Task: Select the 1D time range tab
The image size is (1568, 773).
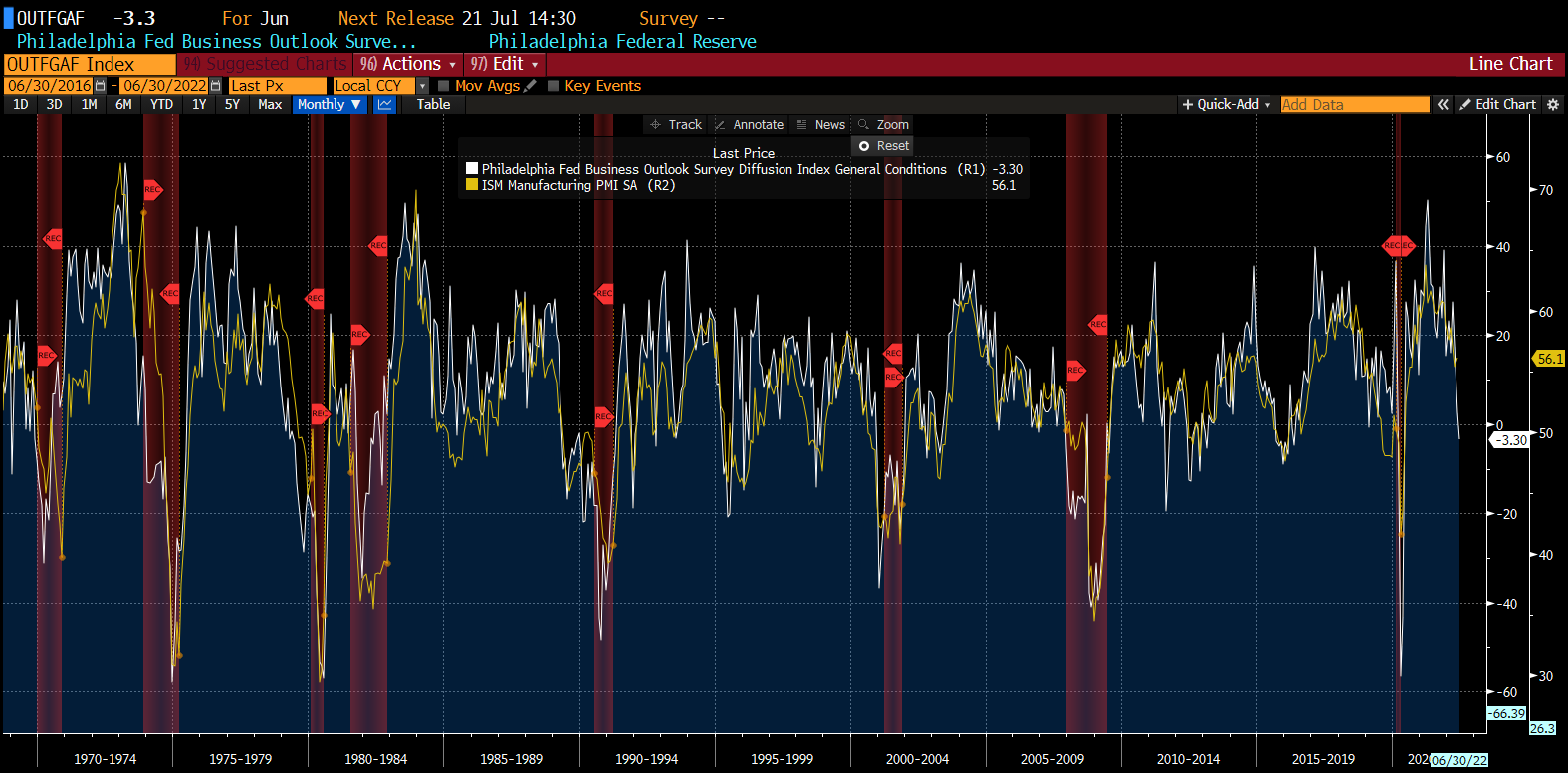Action: coord(20,104)
